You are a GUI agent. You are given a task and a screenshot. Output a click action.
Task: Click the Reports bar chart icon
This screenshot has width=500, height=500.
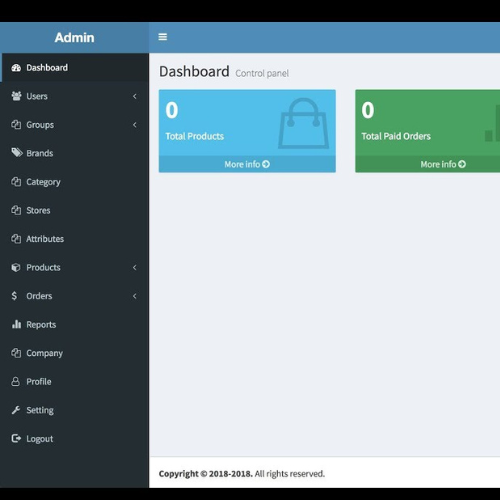(16, 324)
